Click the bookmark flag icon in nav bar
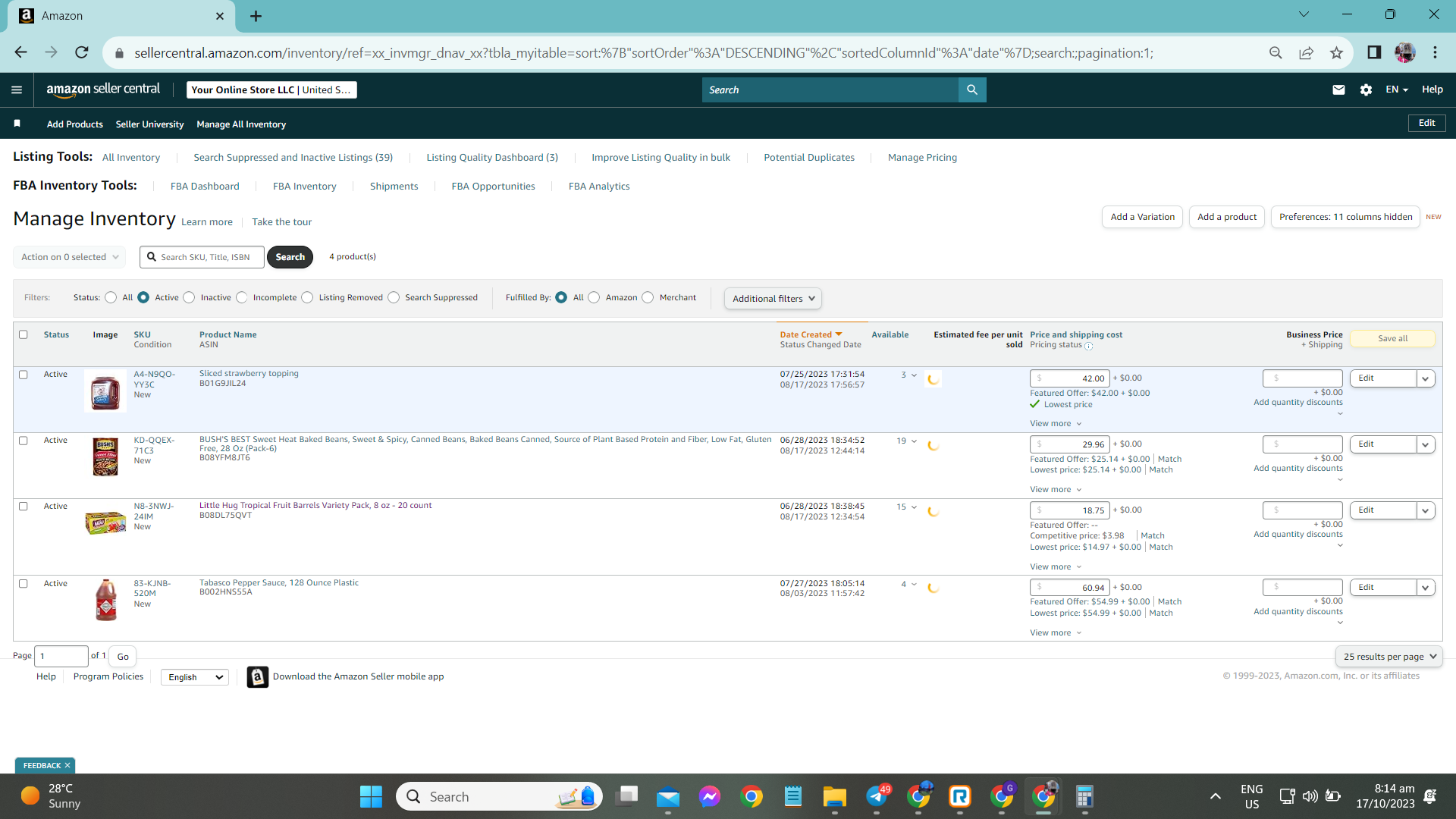The image size is (1456, 819). (17, 124)
